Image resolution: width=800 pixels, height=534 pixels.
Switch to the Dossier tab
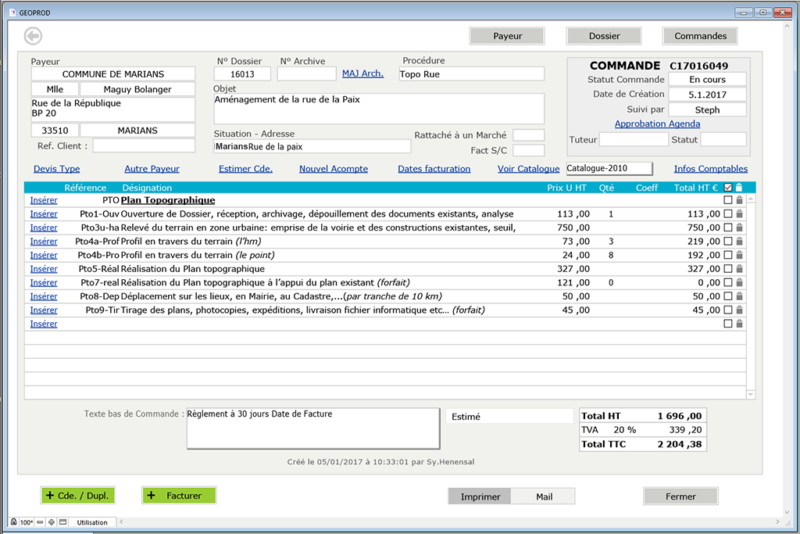(604, 35)
